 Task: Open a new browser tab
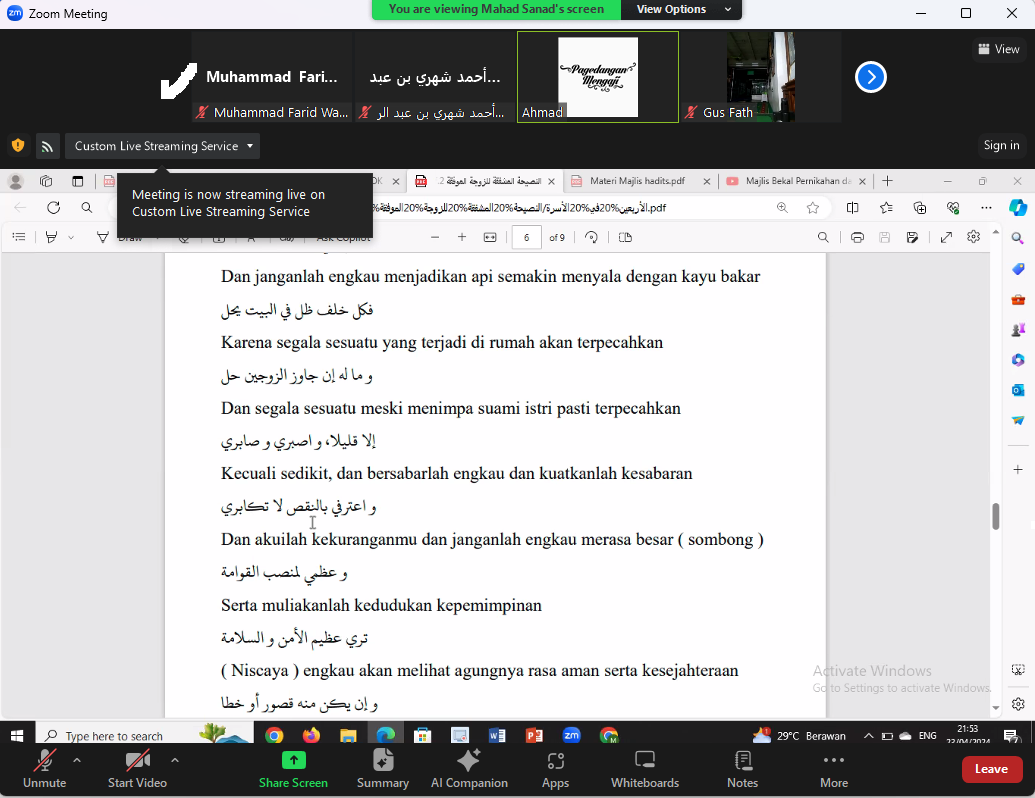tap(887, 181)
